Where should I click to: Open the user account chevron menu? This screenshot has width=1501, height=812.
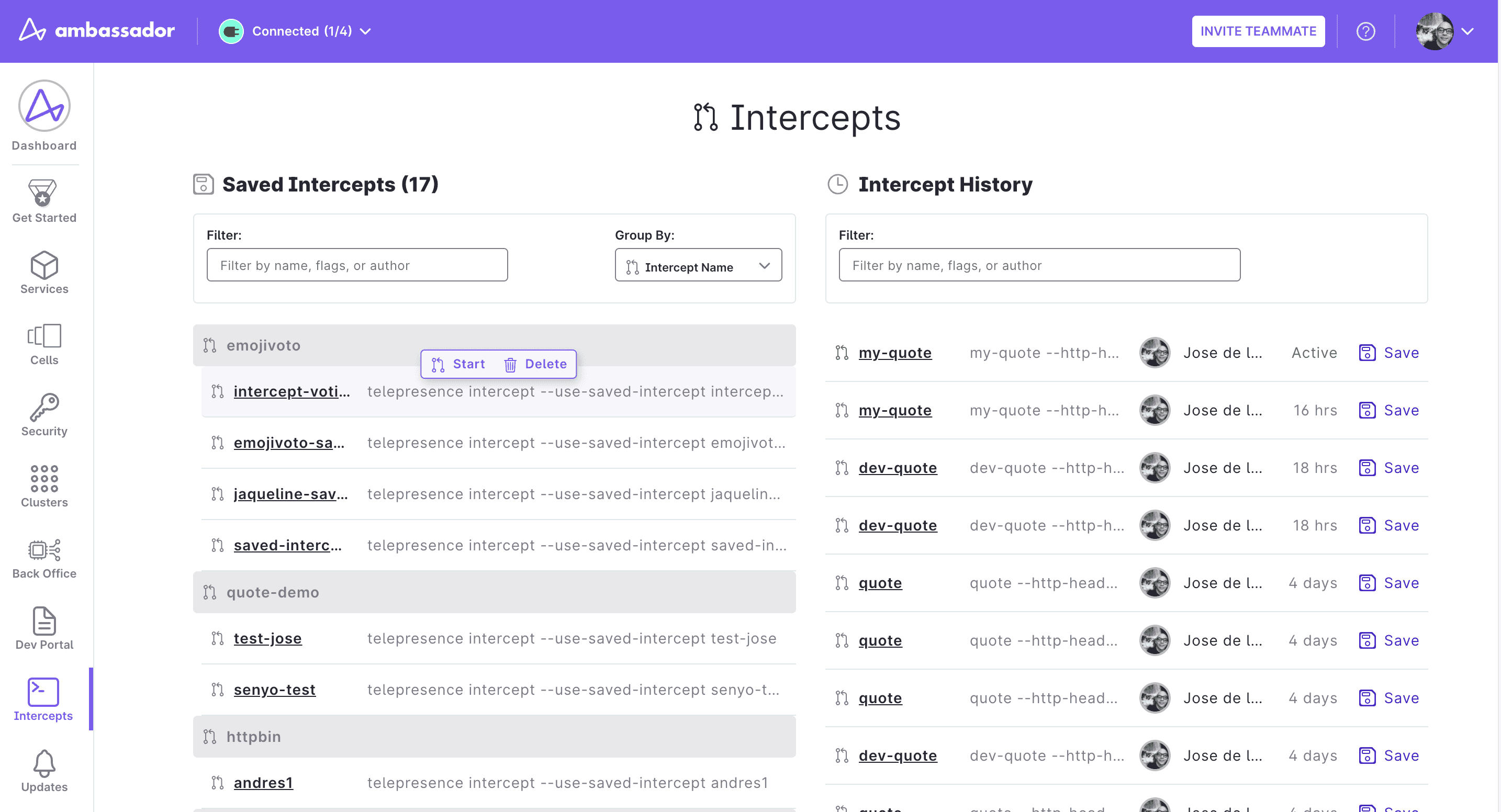click(1468, 31)
